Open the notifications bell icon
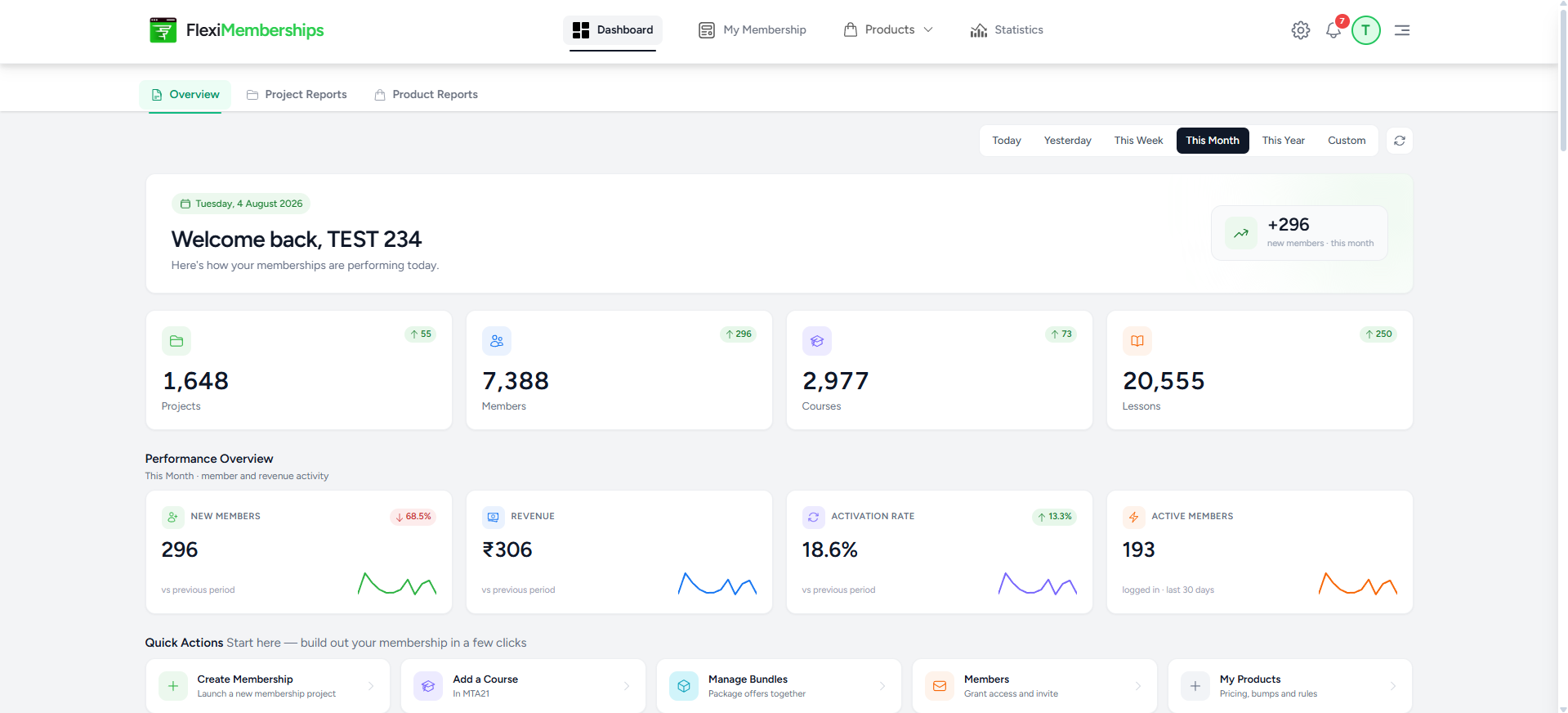The width and height of the screenshot is (1568, 713). click(1333, 30)
